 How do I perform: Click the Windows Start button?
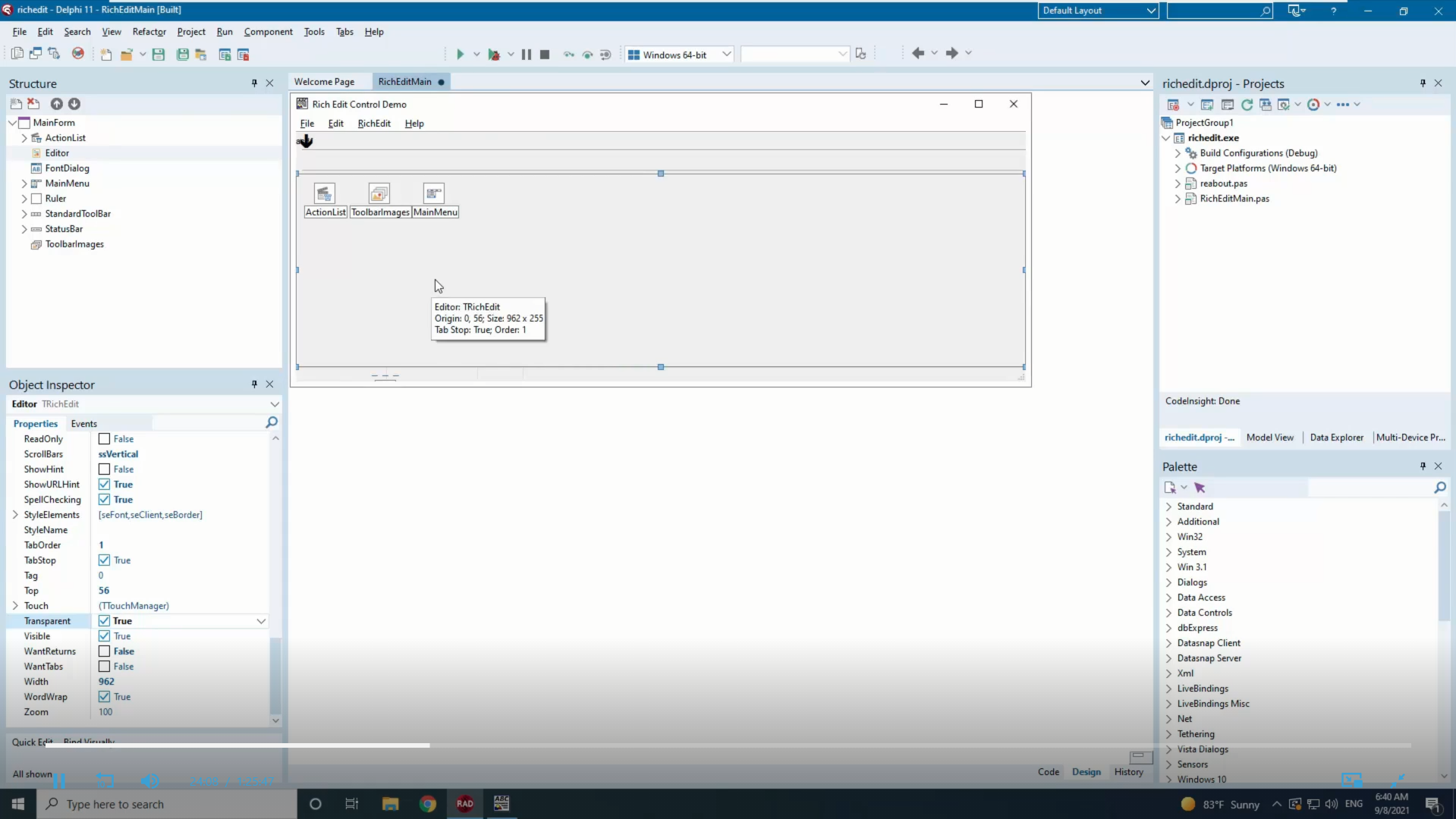pos(18,804)
